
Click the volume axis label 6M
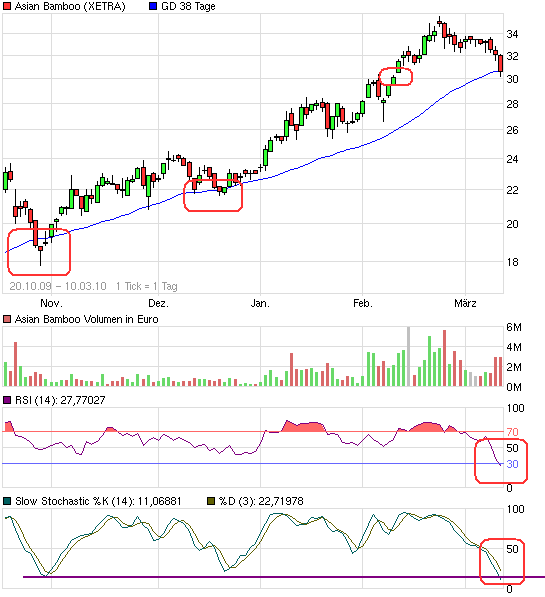point(514,327)
